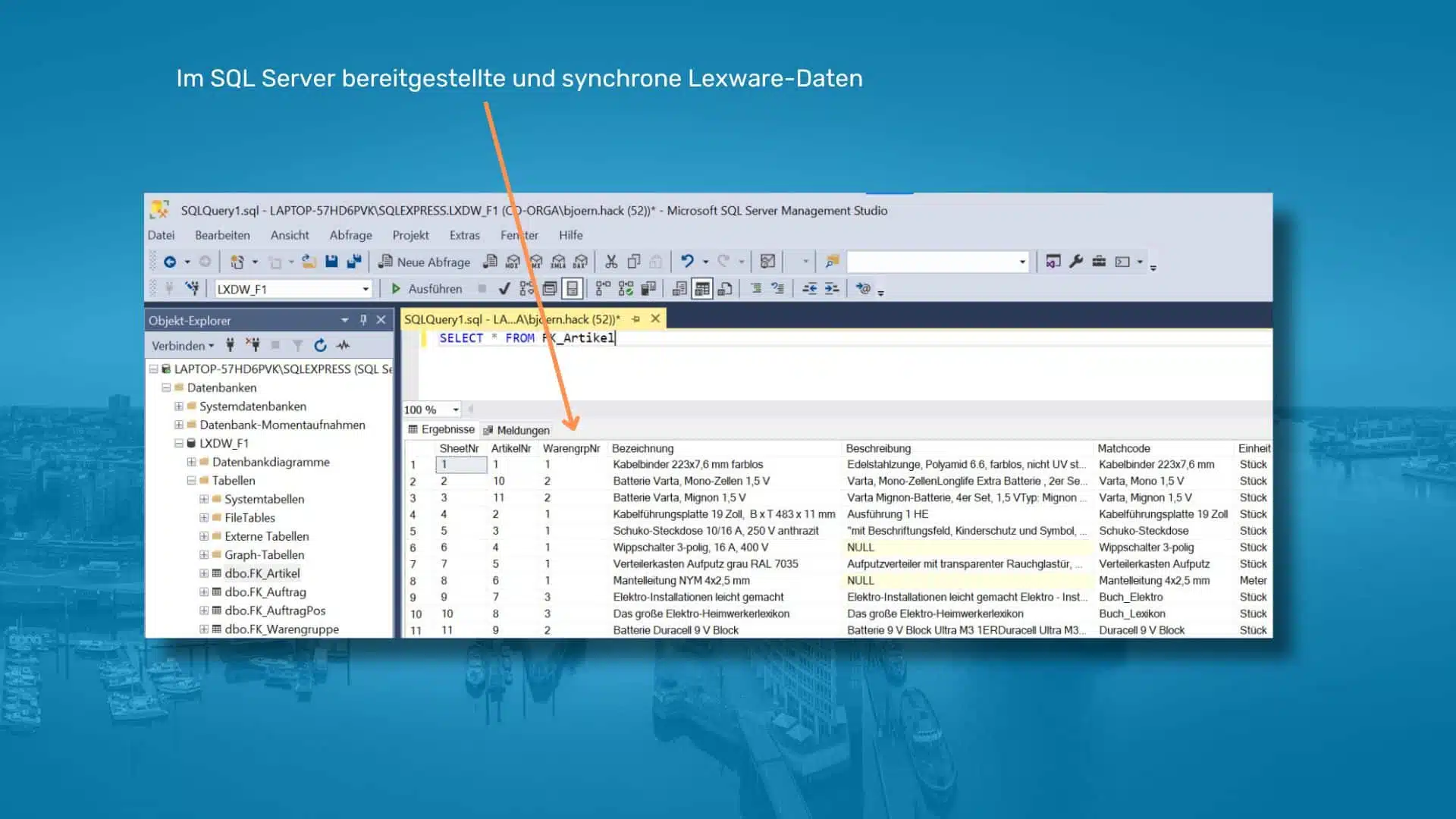Toggle auto-hide pin on Objekt-Explorer
The width and height of the screenshot is (1456, 819).
click(363, 320)
